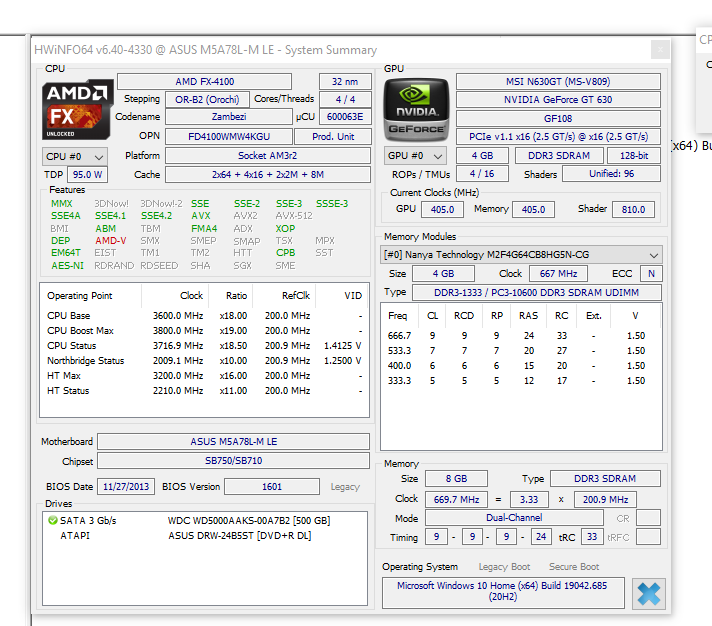This screenshot has height=626, width=712.
Task: Select the Northbridge Status row
Action: pos(204,360)
